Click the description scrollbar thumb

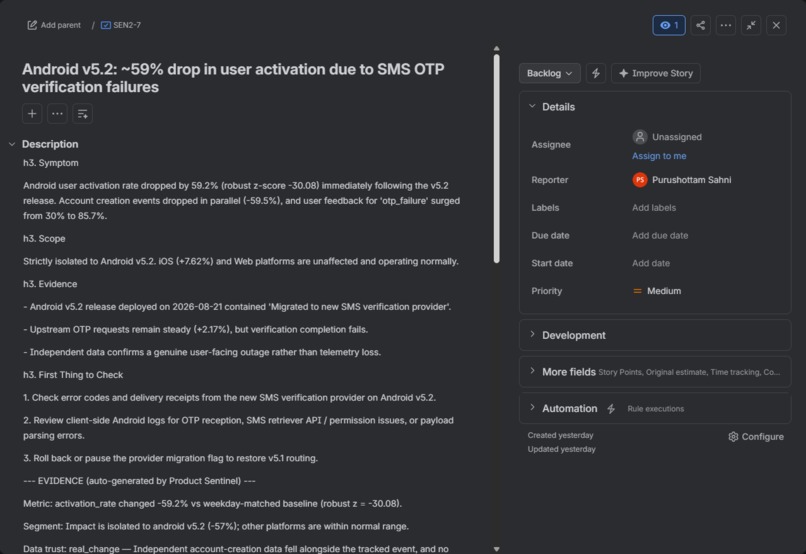pyautogui.click(x=497, y=159)
